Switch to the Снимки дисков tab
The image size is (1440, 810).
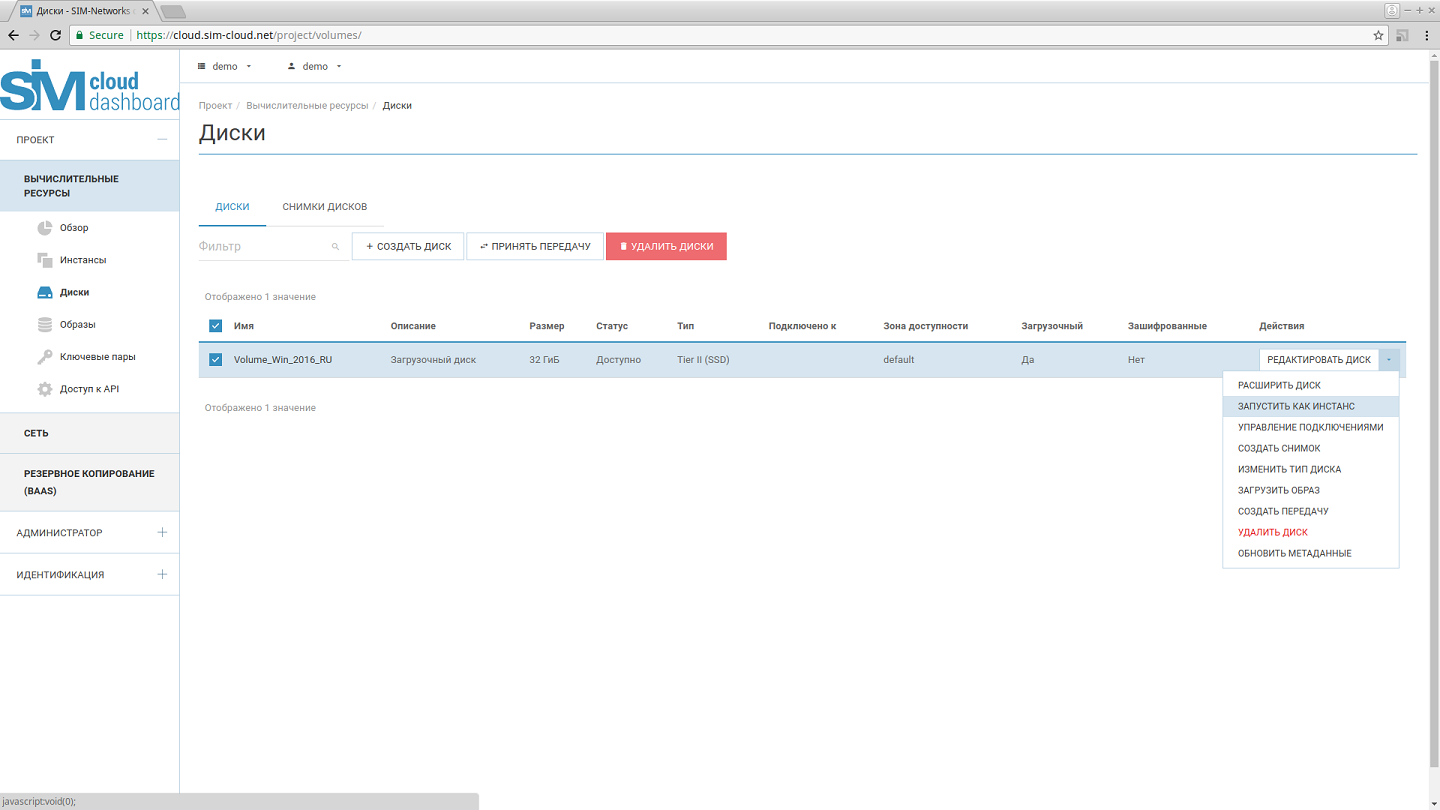pos(324,207)
